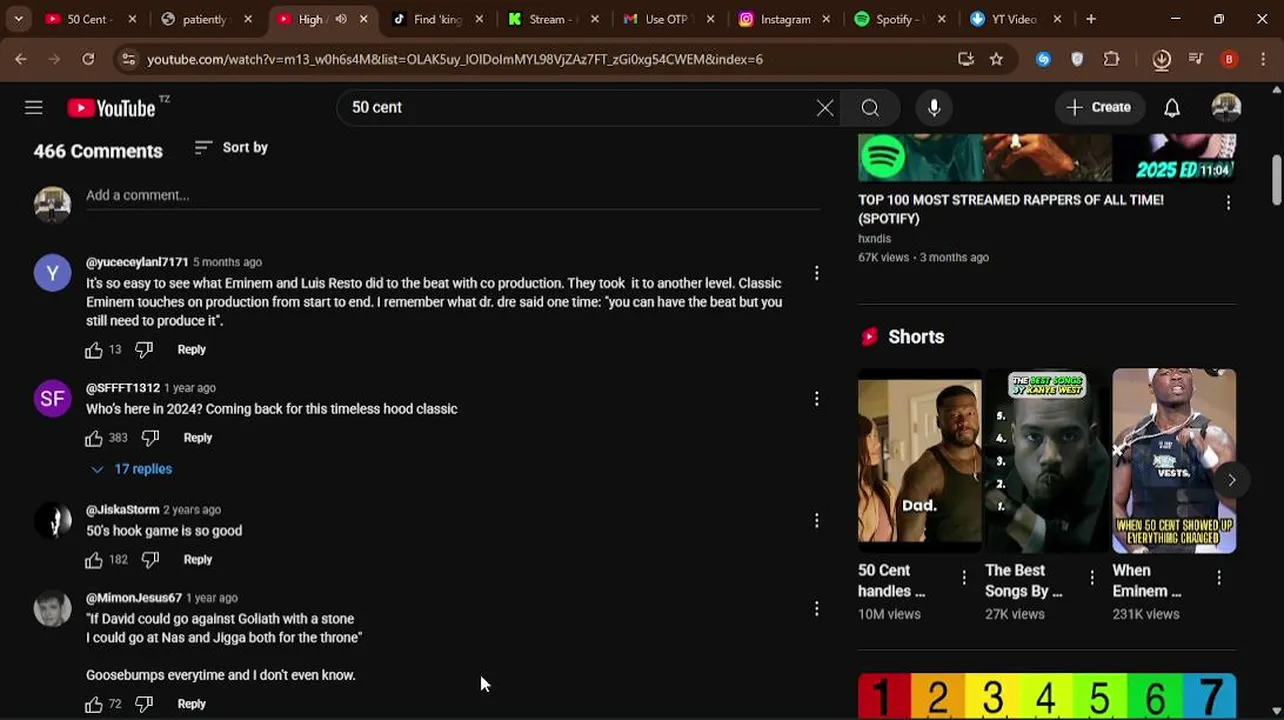This screenshot has height=720, width=1284.
Task: View site information icon in the address bar
Action: (127, 60)
